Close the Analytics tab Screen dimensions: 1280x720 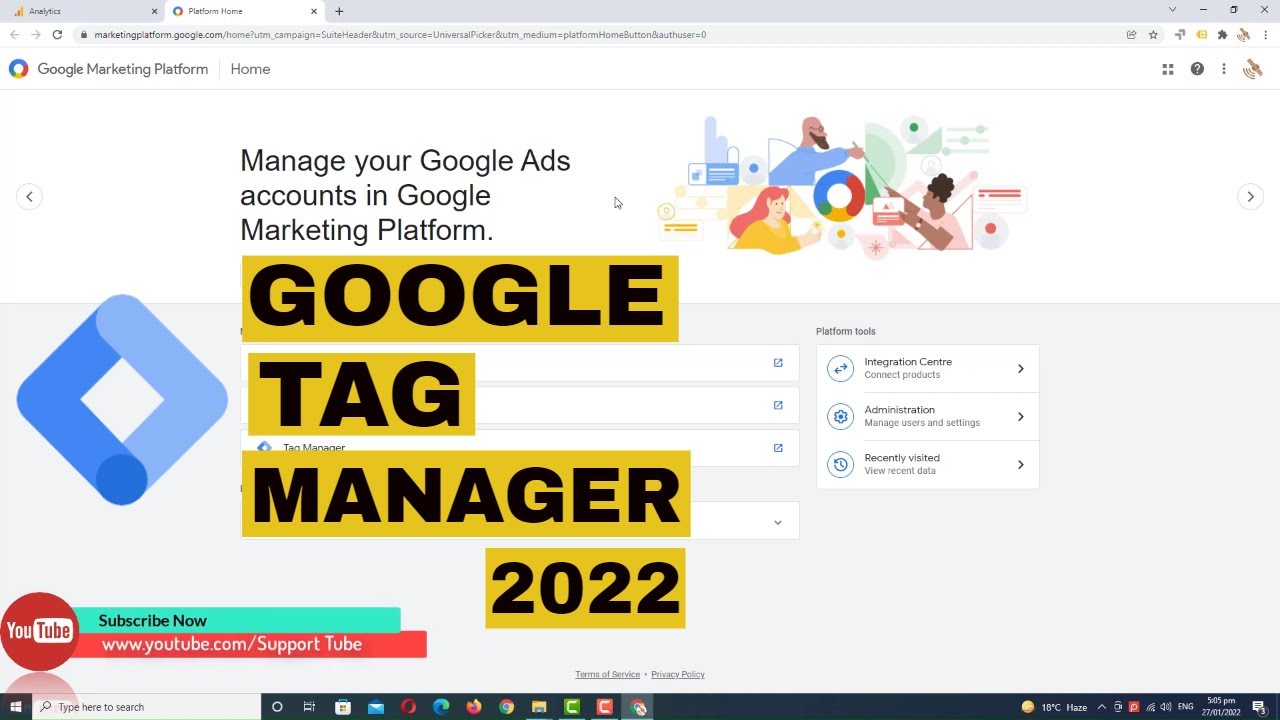tap(154, 11)
